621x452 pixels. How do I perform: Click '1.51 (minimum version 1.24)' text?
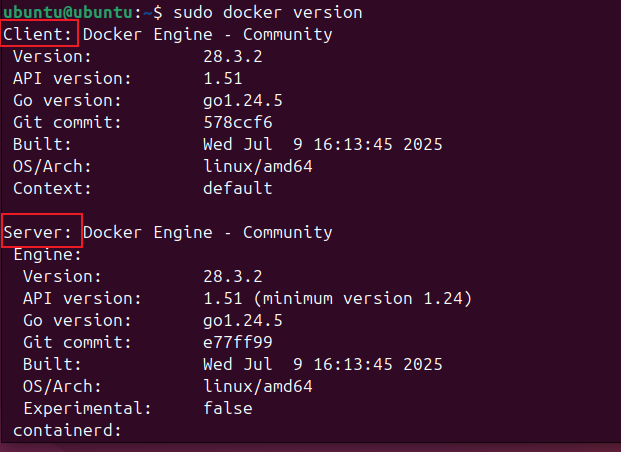(338, 299)
